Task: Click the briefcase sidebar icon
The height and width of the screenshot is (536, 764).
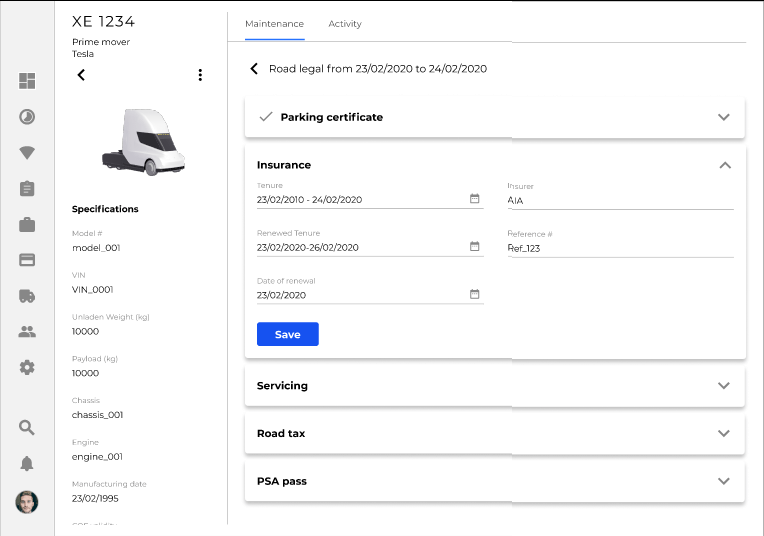Action: (27, 225)
